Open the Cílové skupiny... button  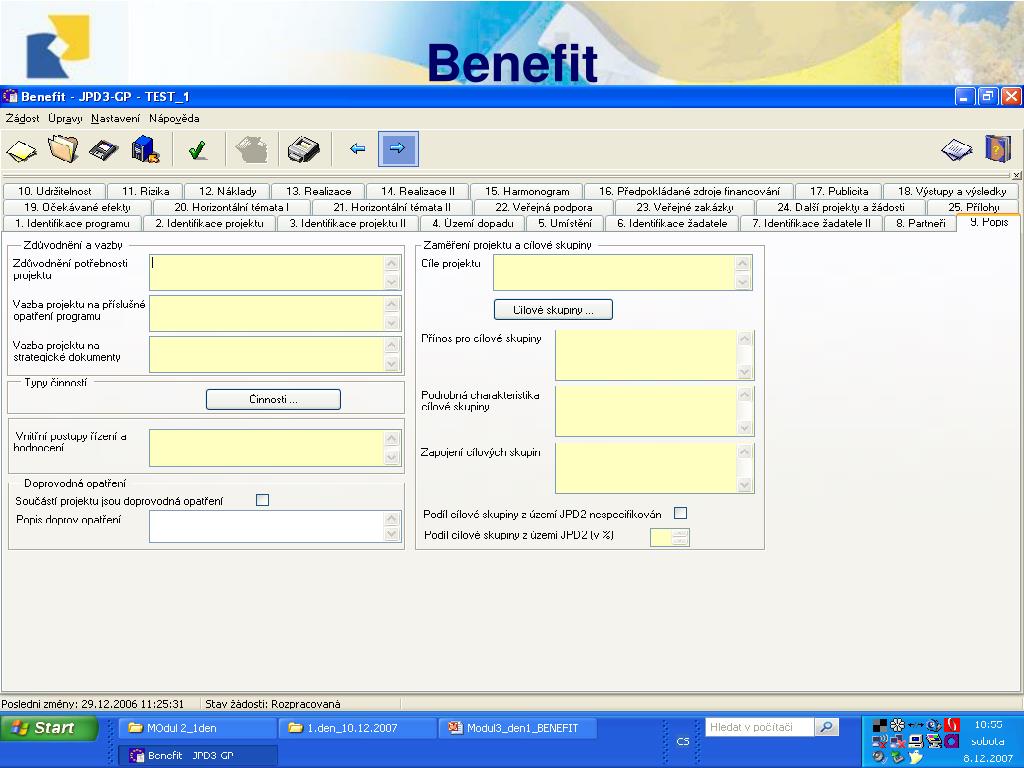click(553, 310)
